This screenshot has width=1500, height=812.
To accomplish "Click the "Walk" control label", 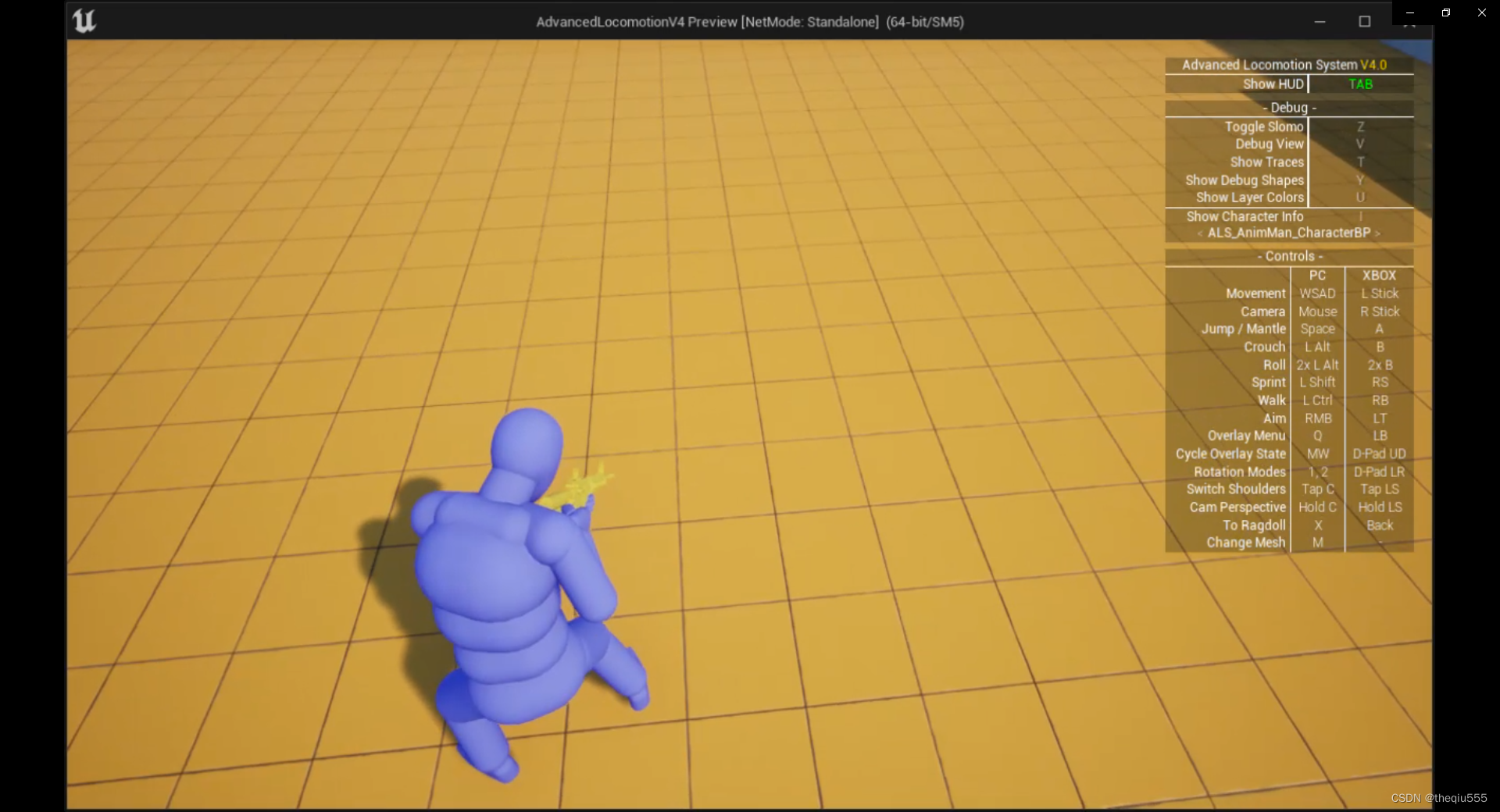I will point(1271,401).
